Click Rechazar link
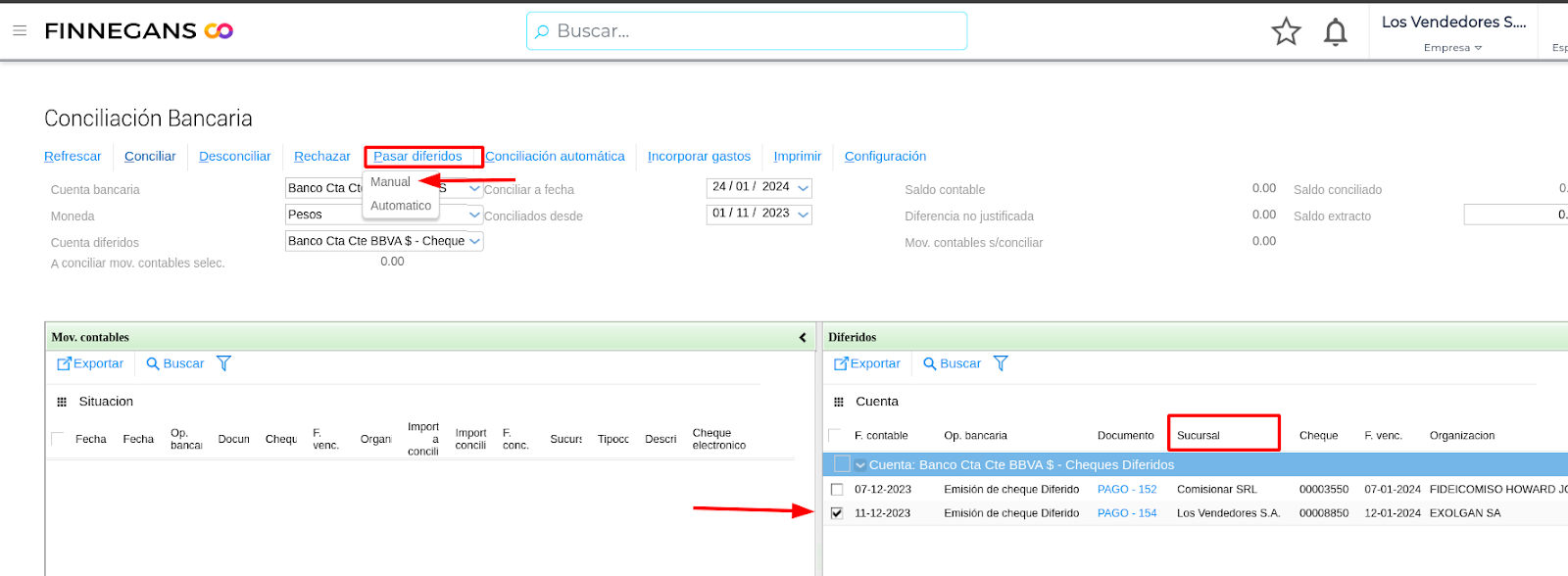 click(321, 156)
